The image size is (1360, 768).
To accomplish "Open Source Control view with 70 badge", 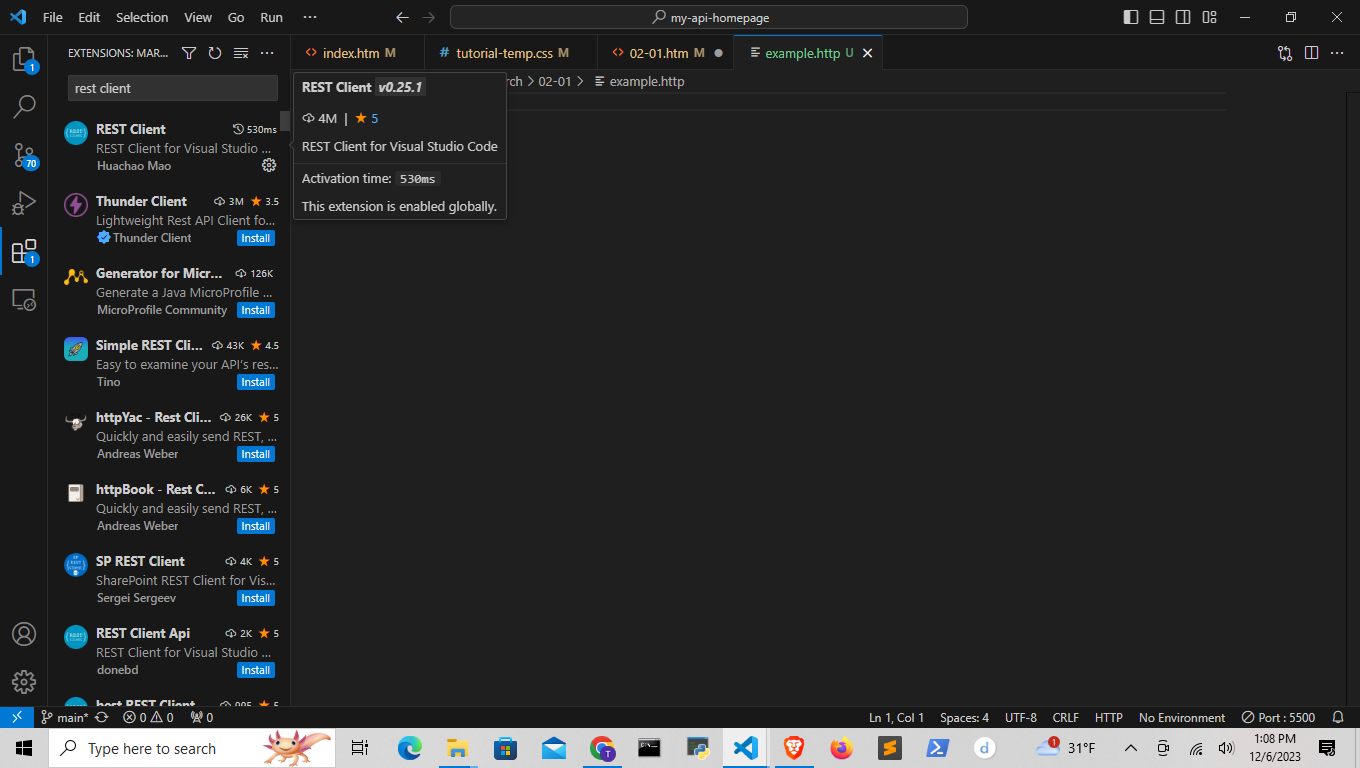I will (24, 155).
